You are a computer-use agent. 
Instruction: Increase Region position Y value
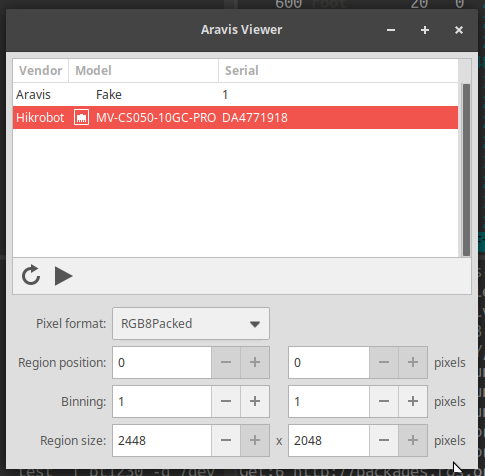click(413, 363)
